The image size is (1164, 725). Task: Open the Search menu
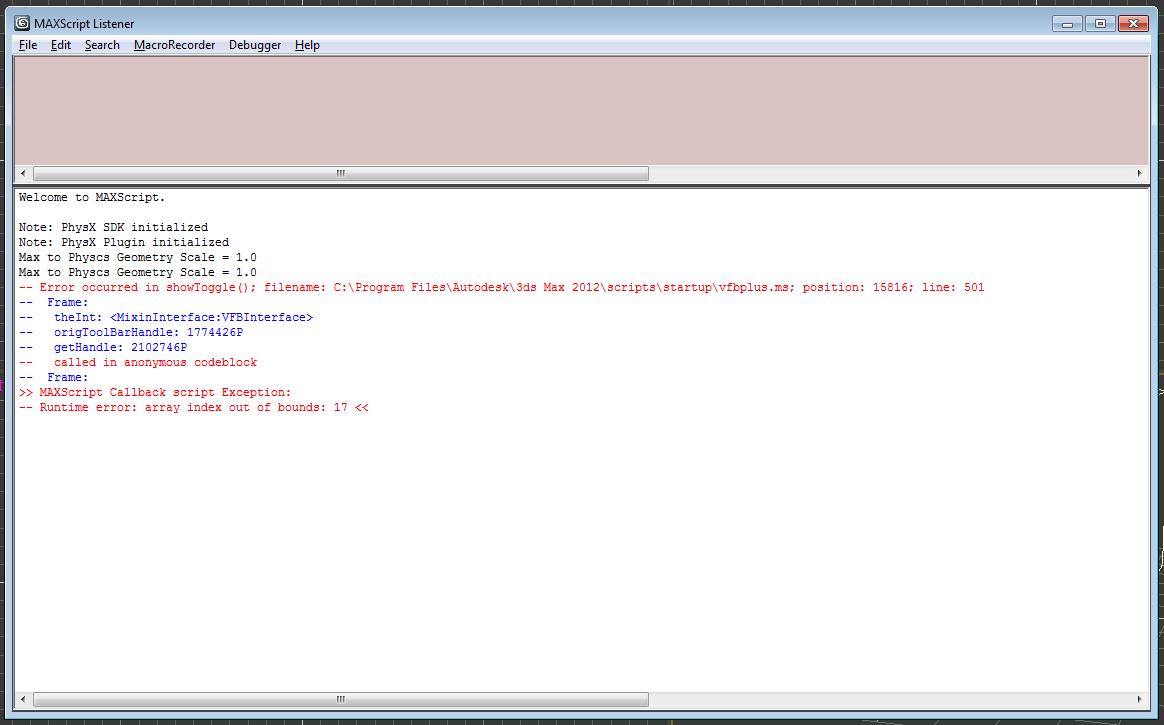[x=102, y=45]
